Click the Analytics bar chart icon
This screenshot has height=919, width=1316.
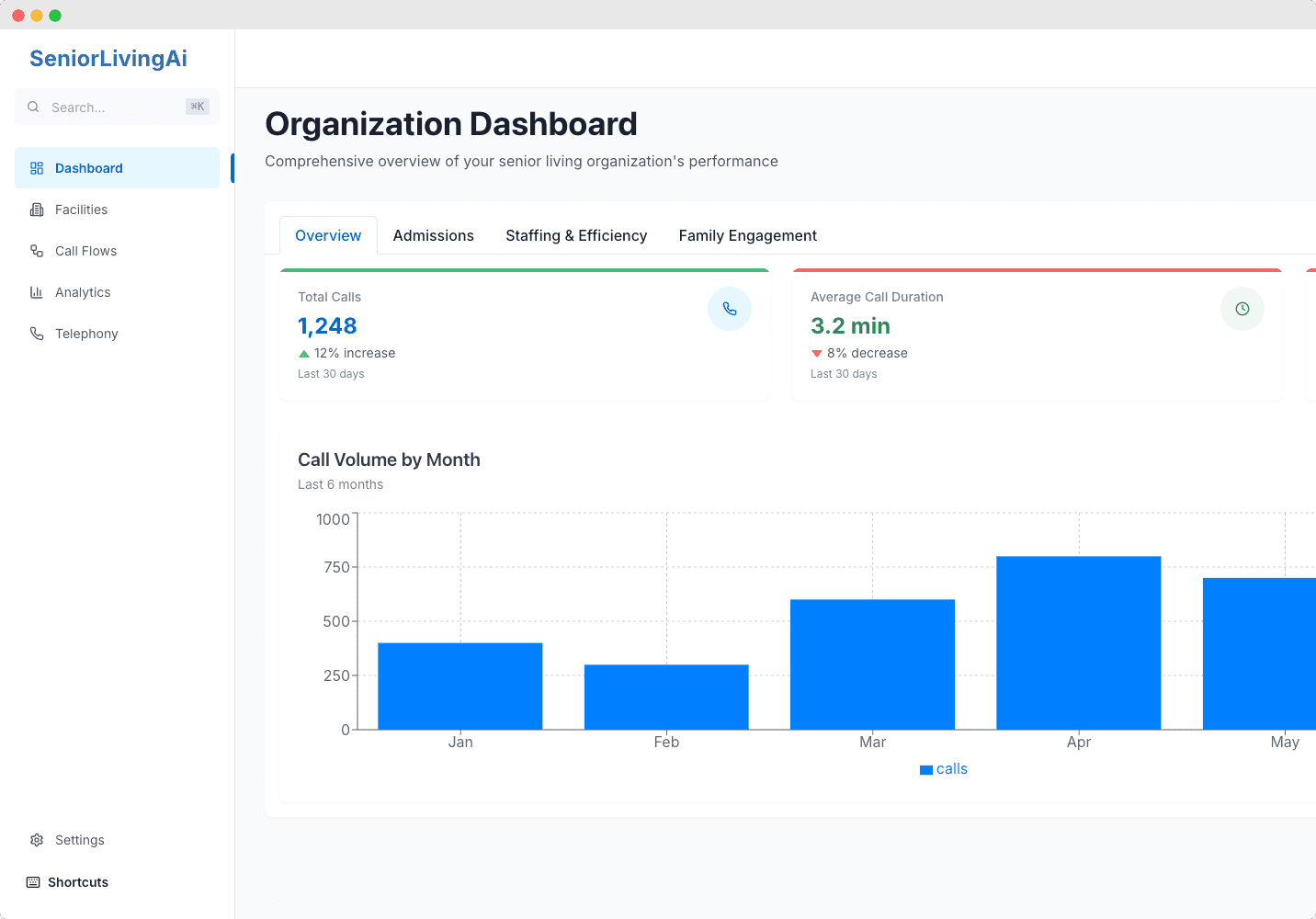pyautogui.click(x=37, y=292)
